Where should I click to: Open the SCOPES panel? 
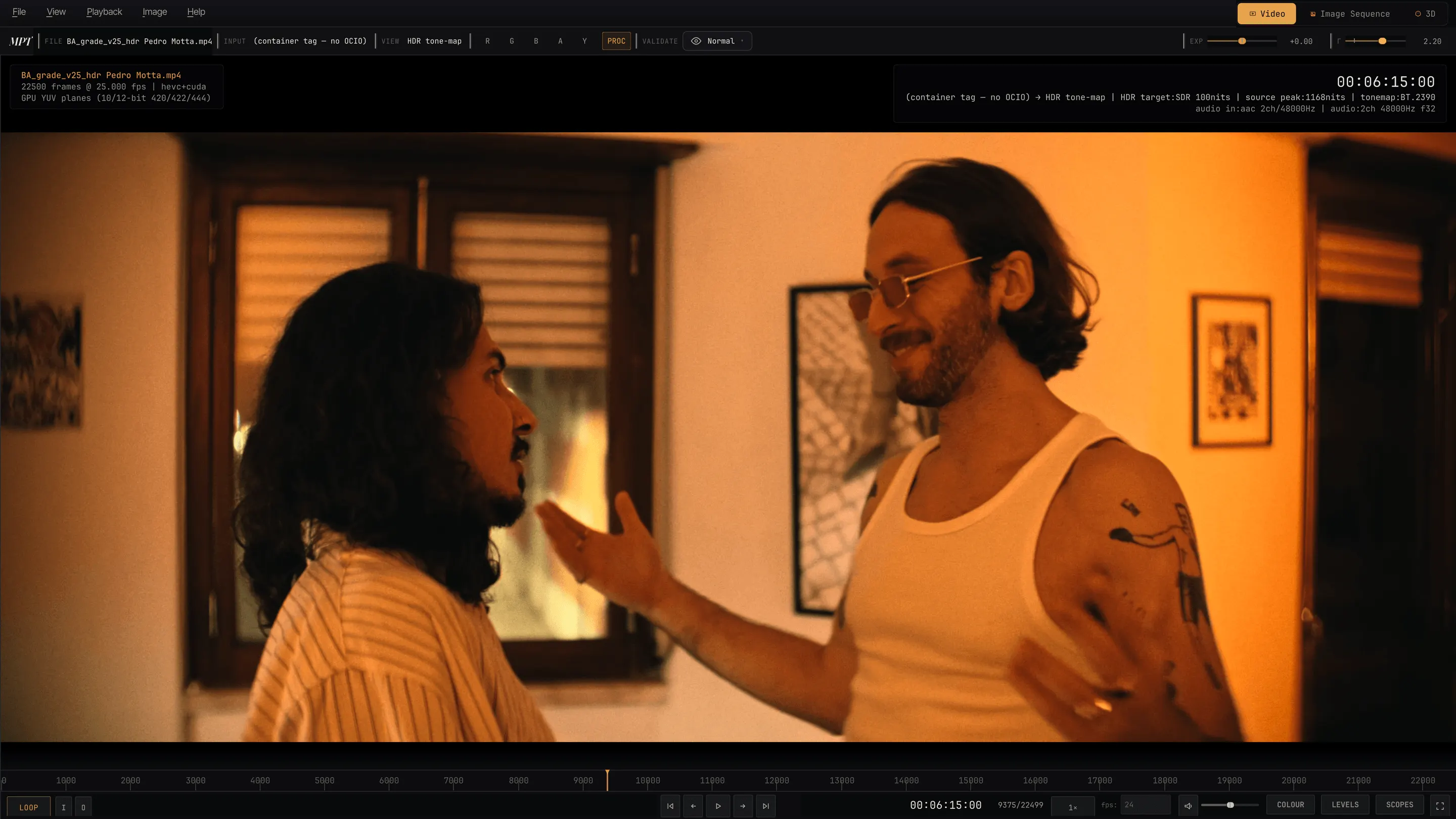(1399, 805)
